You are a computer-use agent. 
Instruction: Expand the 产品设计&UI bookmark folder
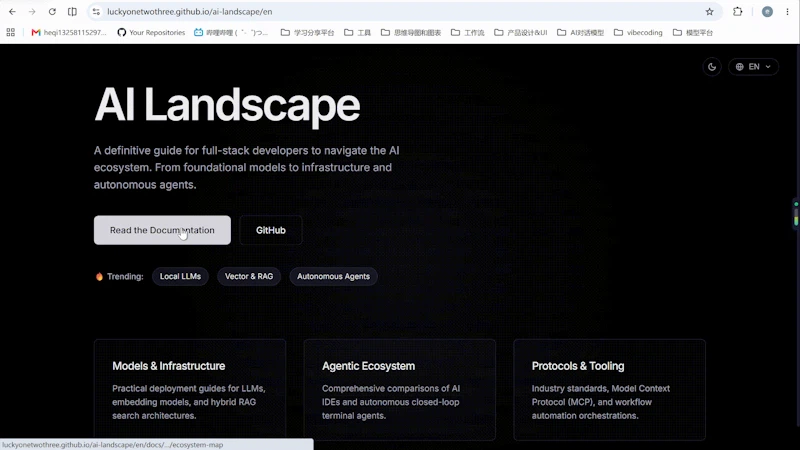point(521,32)
